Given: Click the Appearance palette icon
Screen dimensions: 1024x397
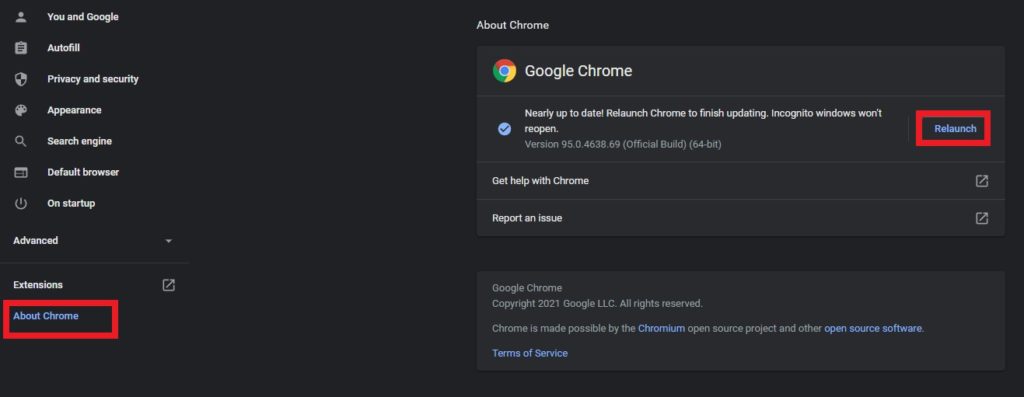Looking at the screenshot, I should pos(21,110).
